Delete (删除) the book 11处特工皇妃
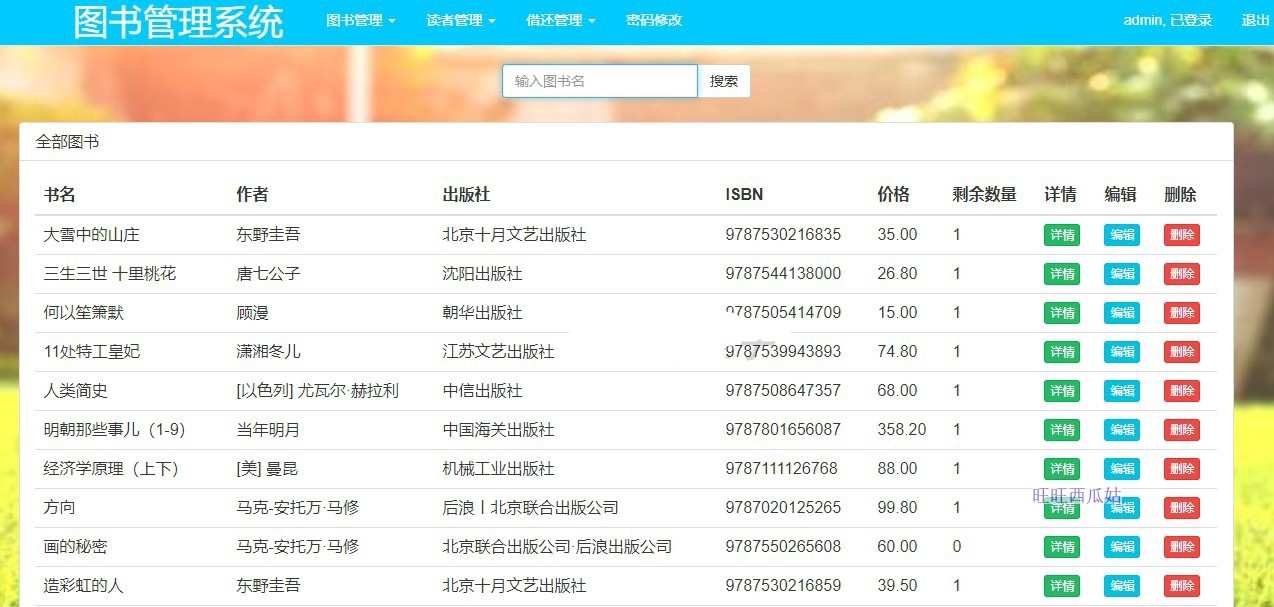This screenshot has width=1274, height=607. [x=1181, y=351]
